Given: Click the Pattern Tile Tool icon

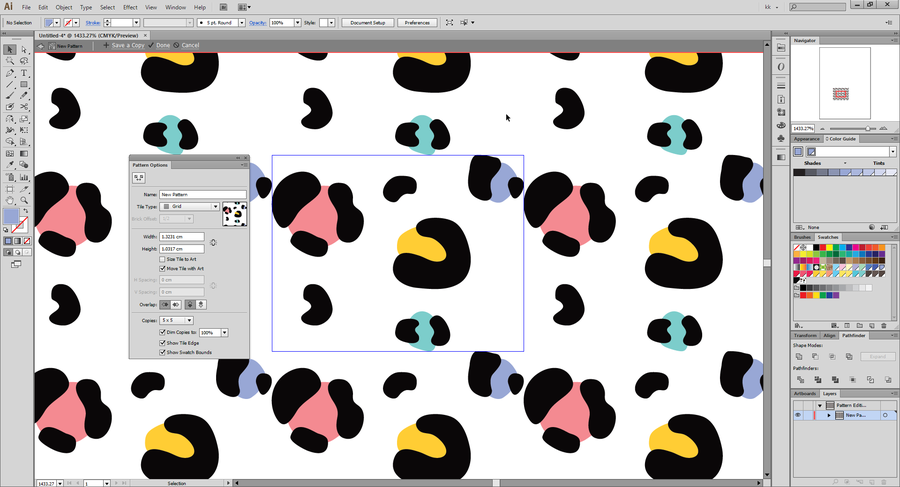Looking at the screenshot, I should [140, 178].
